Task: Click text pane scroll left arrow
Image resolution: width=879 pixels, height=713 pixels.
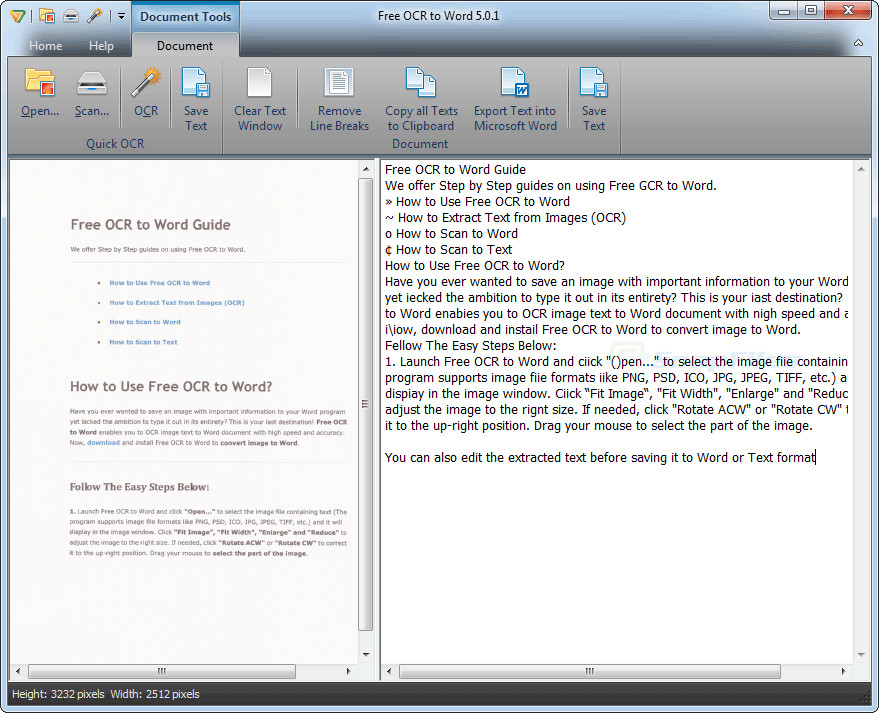Action: [x=390, y=671]
